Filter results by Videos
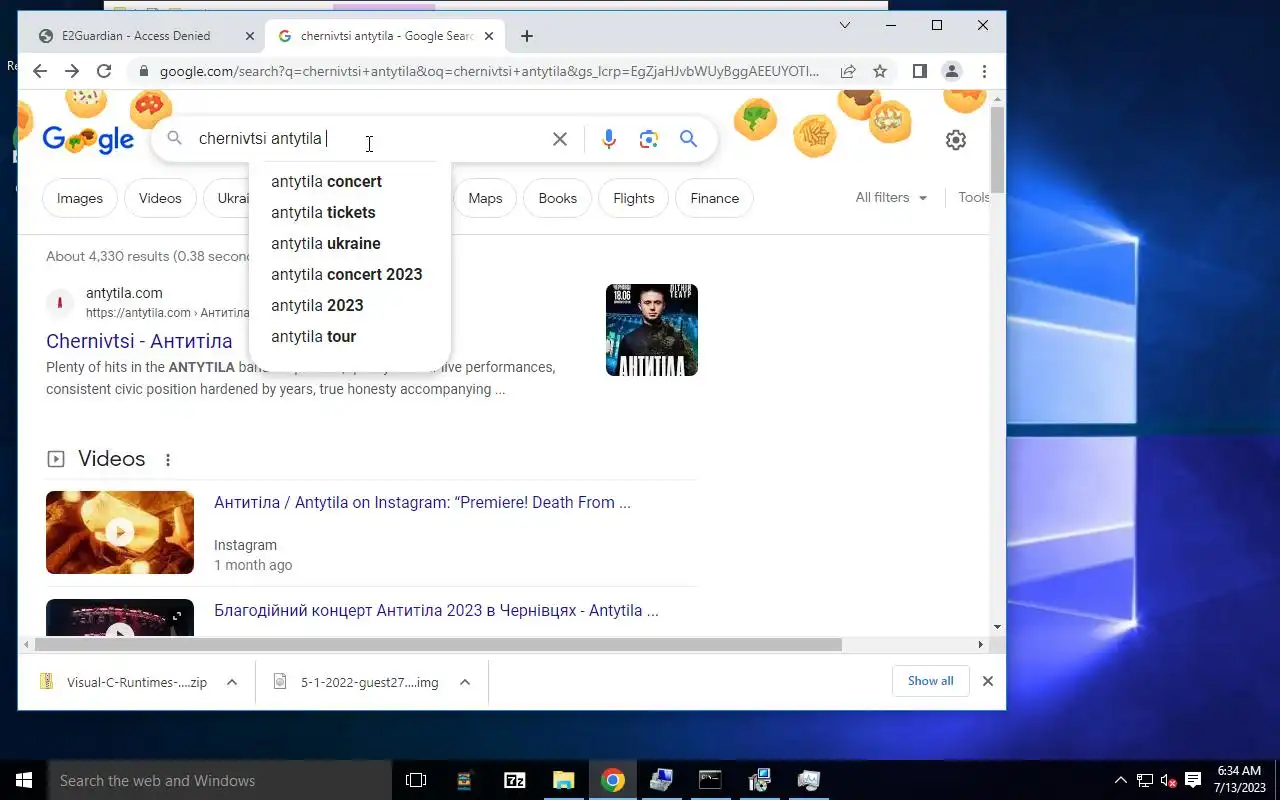The width and height of the screenshot is (1280, 800). pyautogui.click(x=160, y=198)
